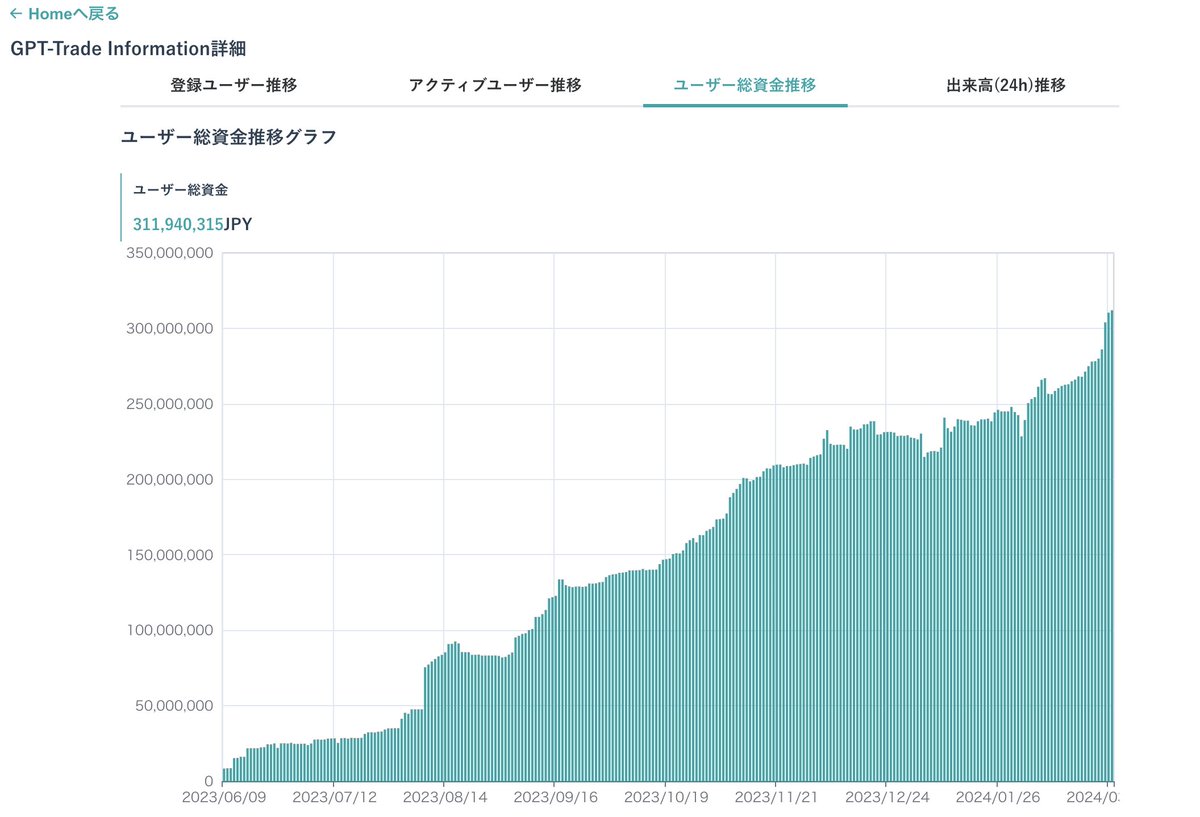Click the 2023/10/19 date label
This screenshot has height=817, width=1200.
click(668, 797)
